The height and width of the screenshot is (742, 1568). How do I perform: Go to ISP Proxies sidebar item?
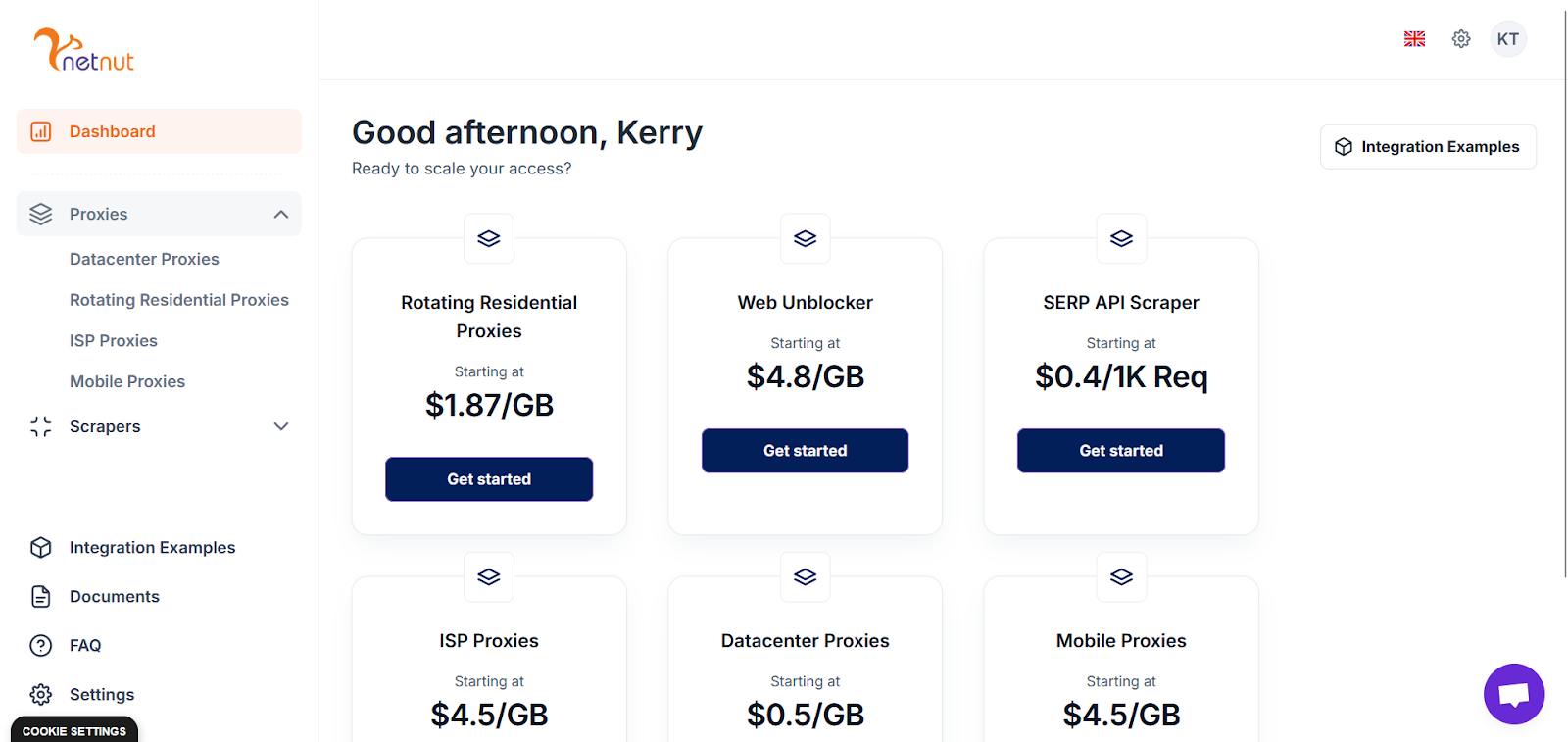coord(114,341)
